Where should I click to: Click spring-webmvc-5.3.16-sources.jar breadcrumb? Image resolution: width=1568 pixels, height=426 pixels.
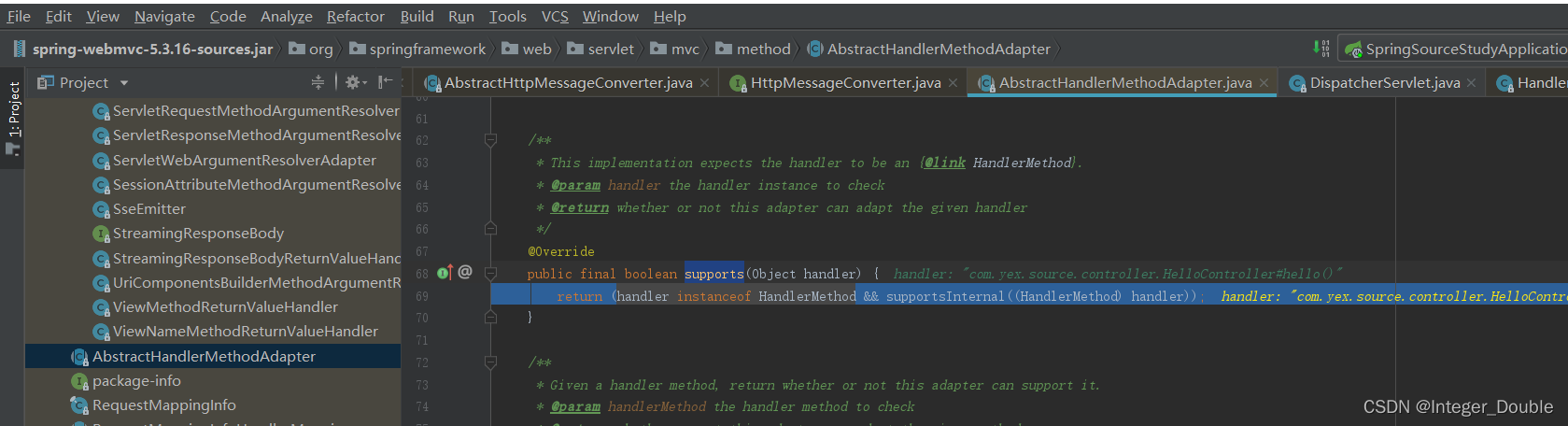(143, 49)
